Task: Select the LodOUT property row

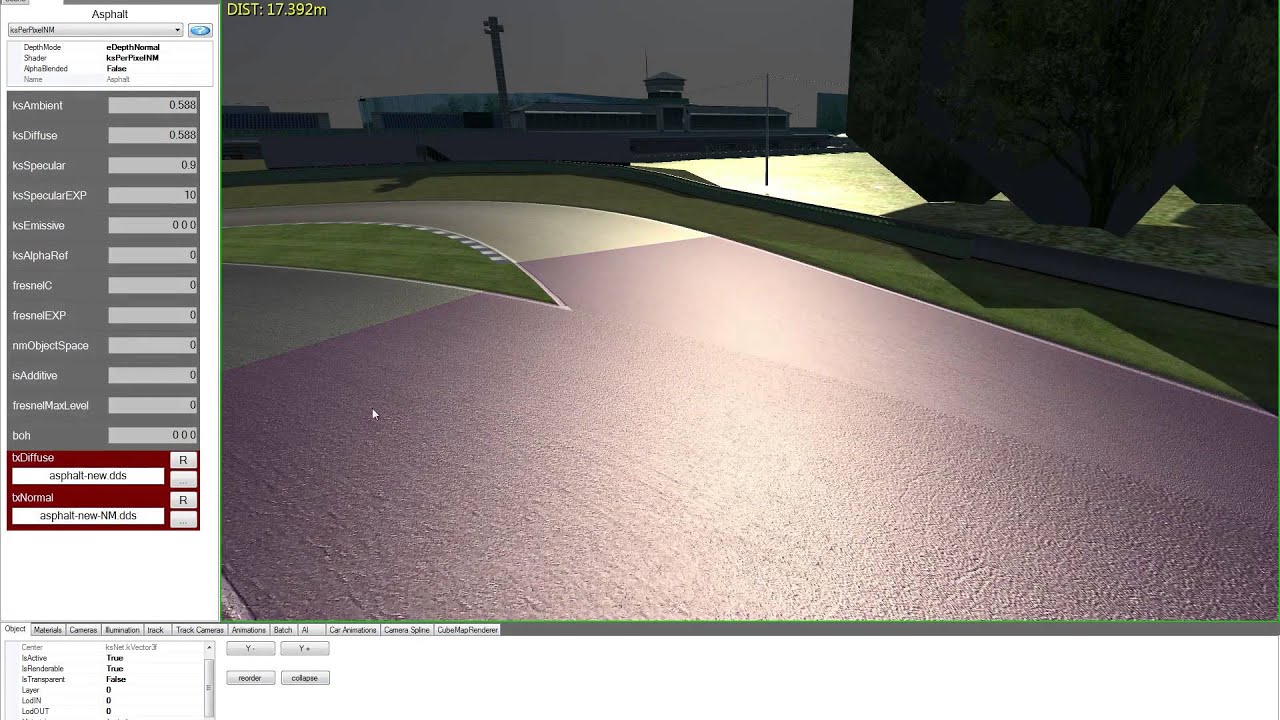Action: [105, 712]
